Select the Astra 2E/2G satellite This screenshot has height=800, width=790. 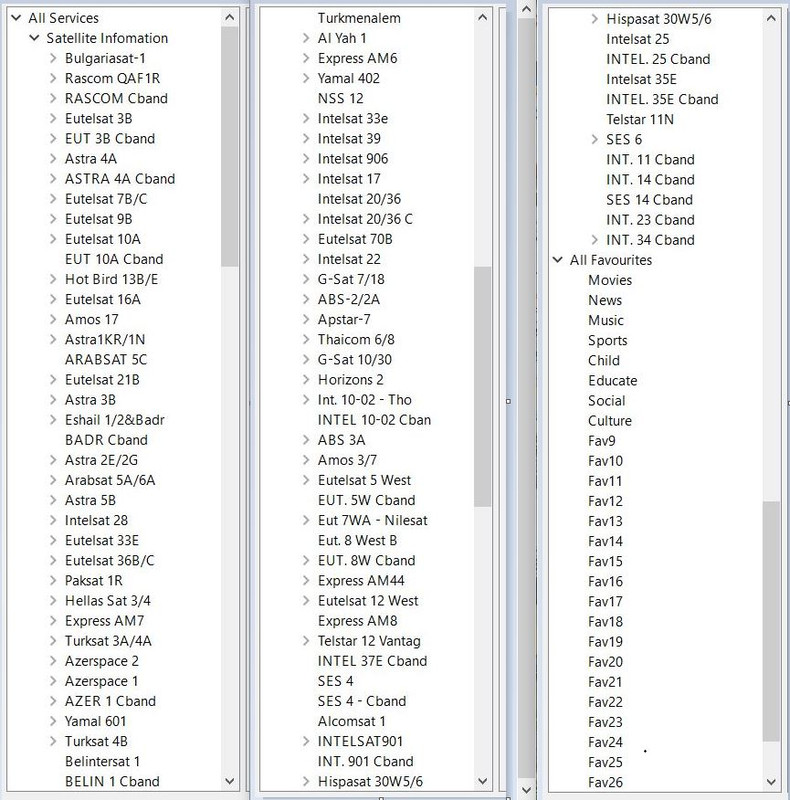[x=101, y=460]
